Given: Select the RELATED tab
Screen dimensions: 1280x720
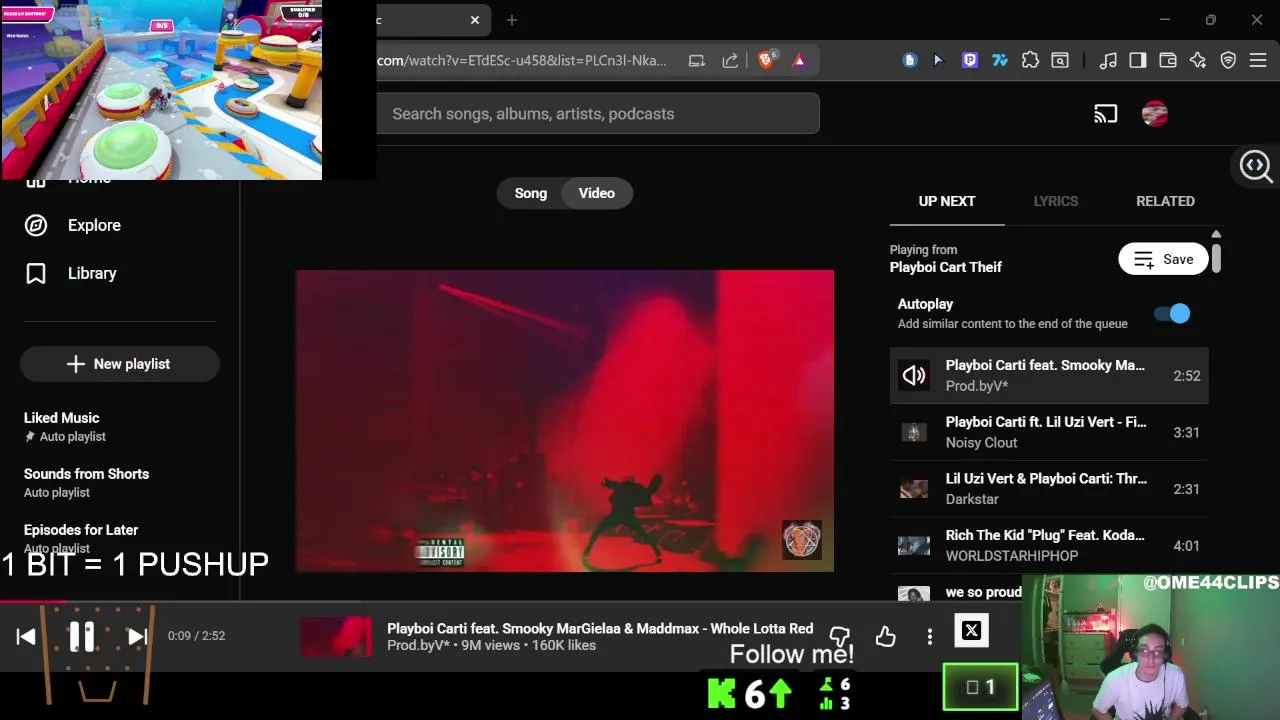Looking at the screenshot, I should [1165, 201].
